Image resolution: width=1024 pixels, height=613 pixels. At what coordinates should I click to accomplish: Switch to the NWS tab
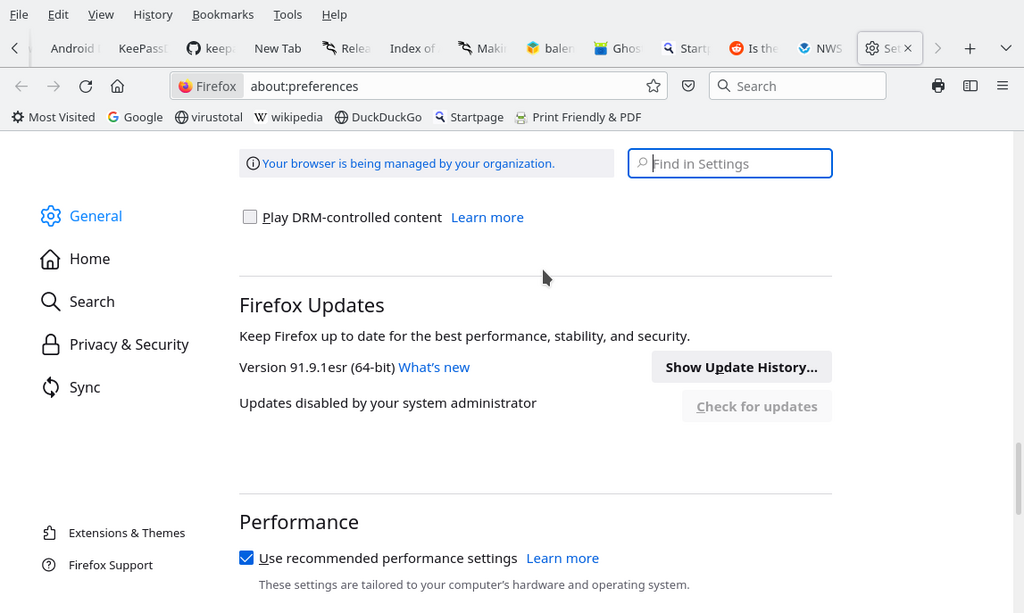pyautogui.click(x=822, y=48)
